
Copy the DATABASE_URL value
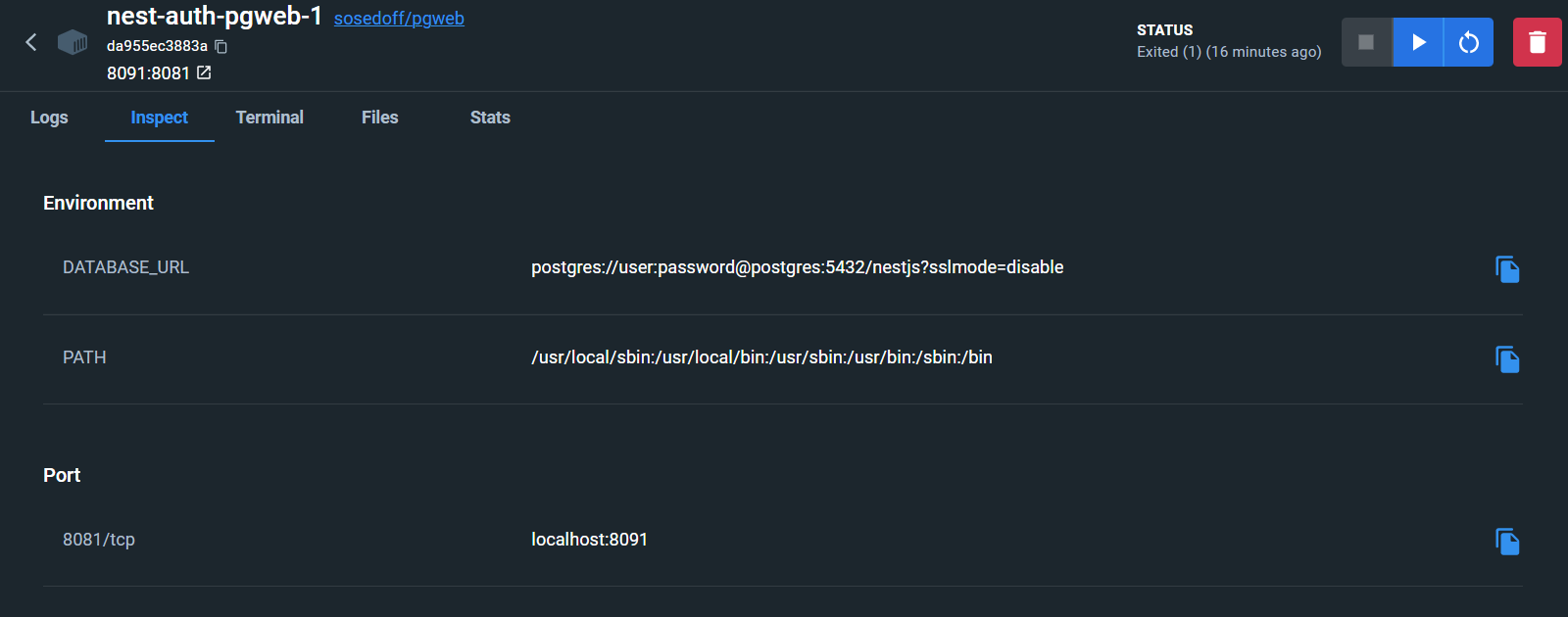[1507, 269]
